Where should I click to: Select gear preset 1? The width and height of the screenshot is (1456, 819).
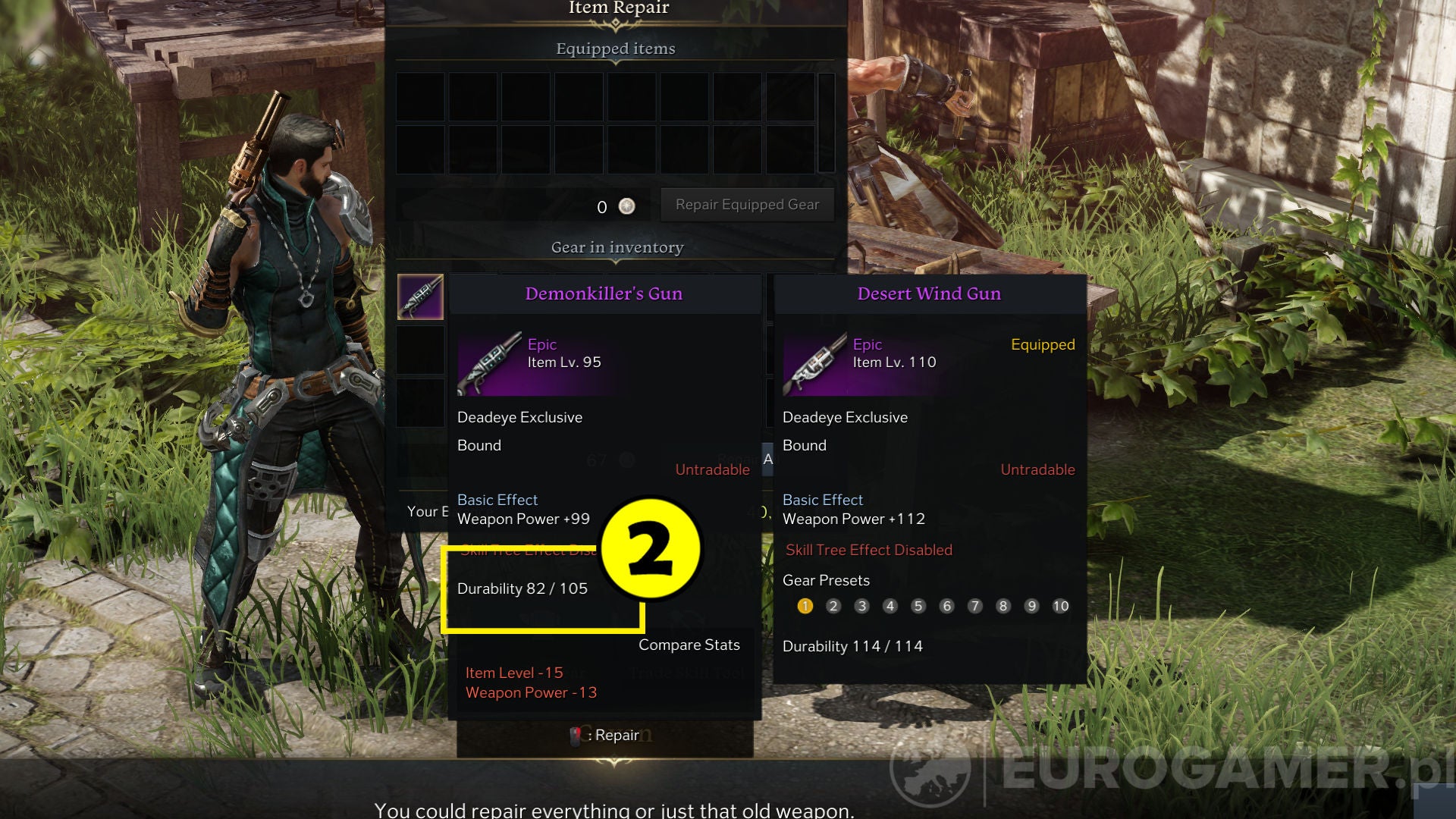tap(805, 606)
